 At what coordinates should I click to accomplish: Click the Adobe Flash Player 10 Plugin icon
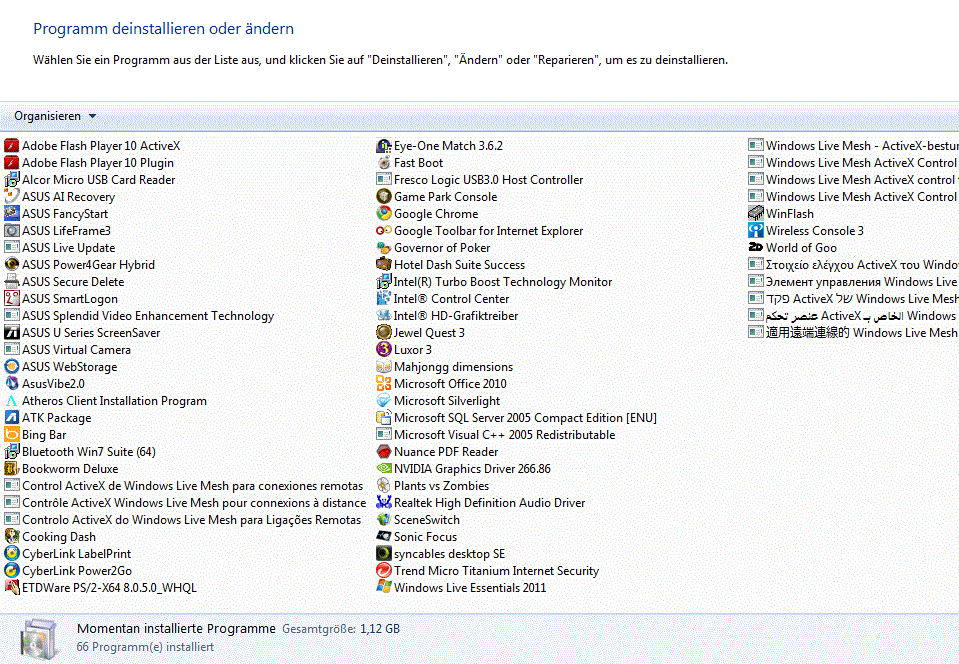click(x=12, y=163)
